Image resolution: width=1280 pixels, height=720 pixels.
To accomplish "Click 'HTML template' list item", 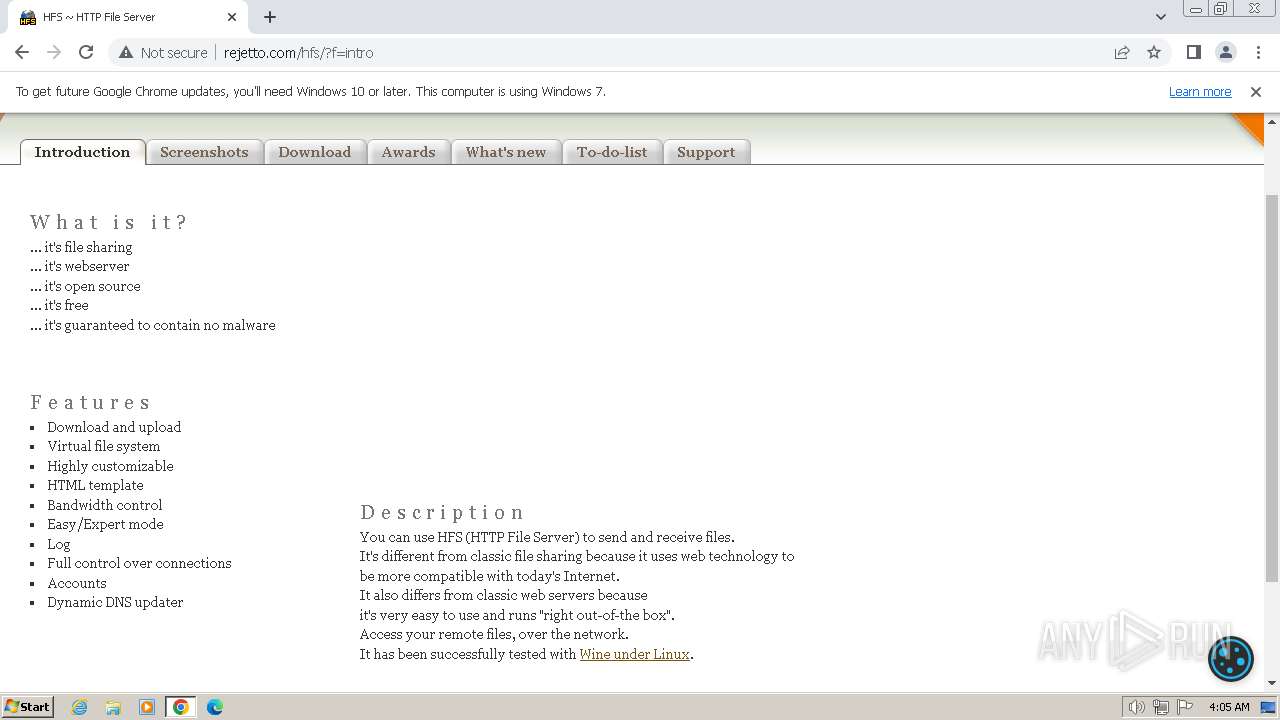I will coord(95,485).
